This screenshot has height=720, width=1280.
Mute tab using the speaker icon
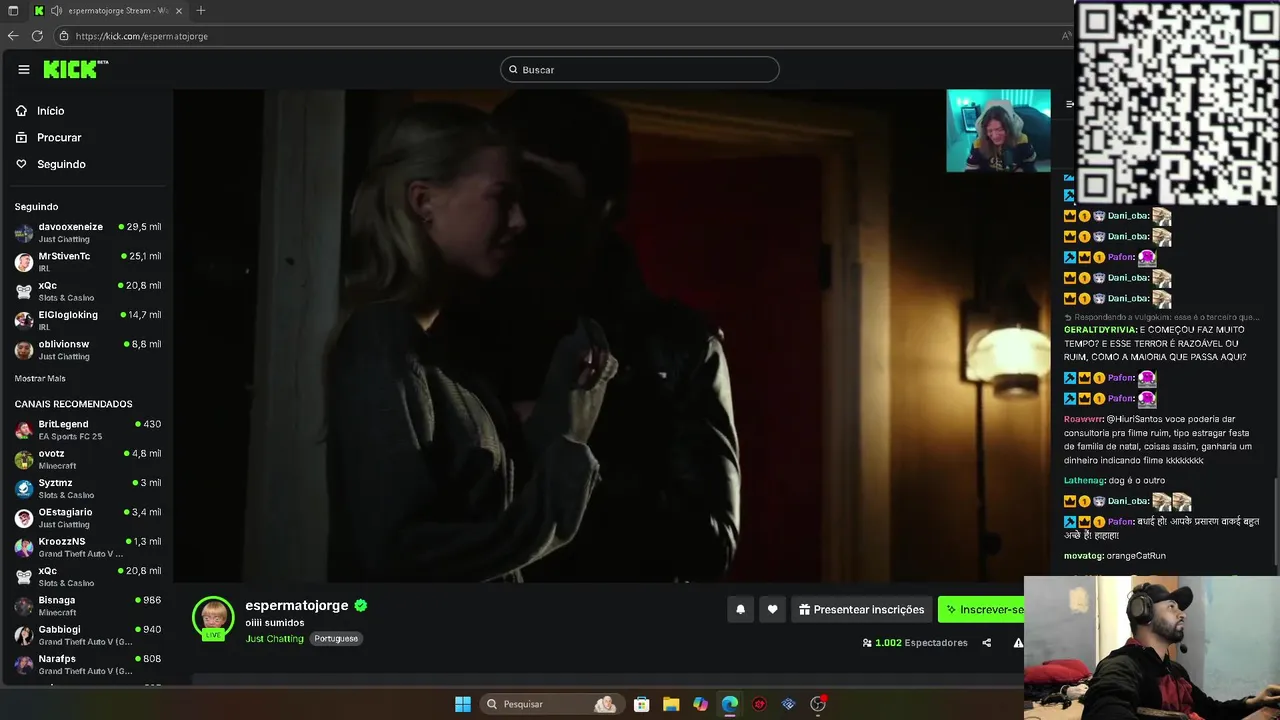(x=56, y=10)
